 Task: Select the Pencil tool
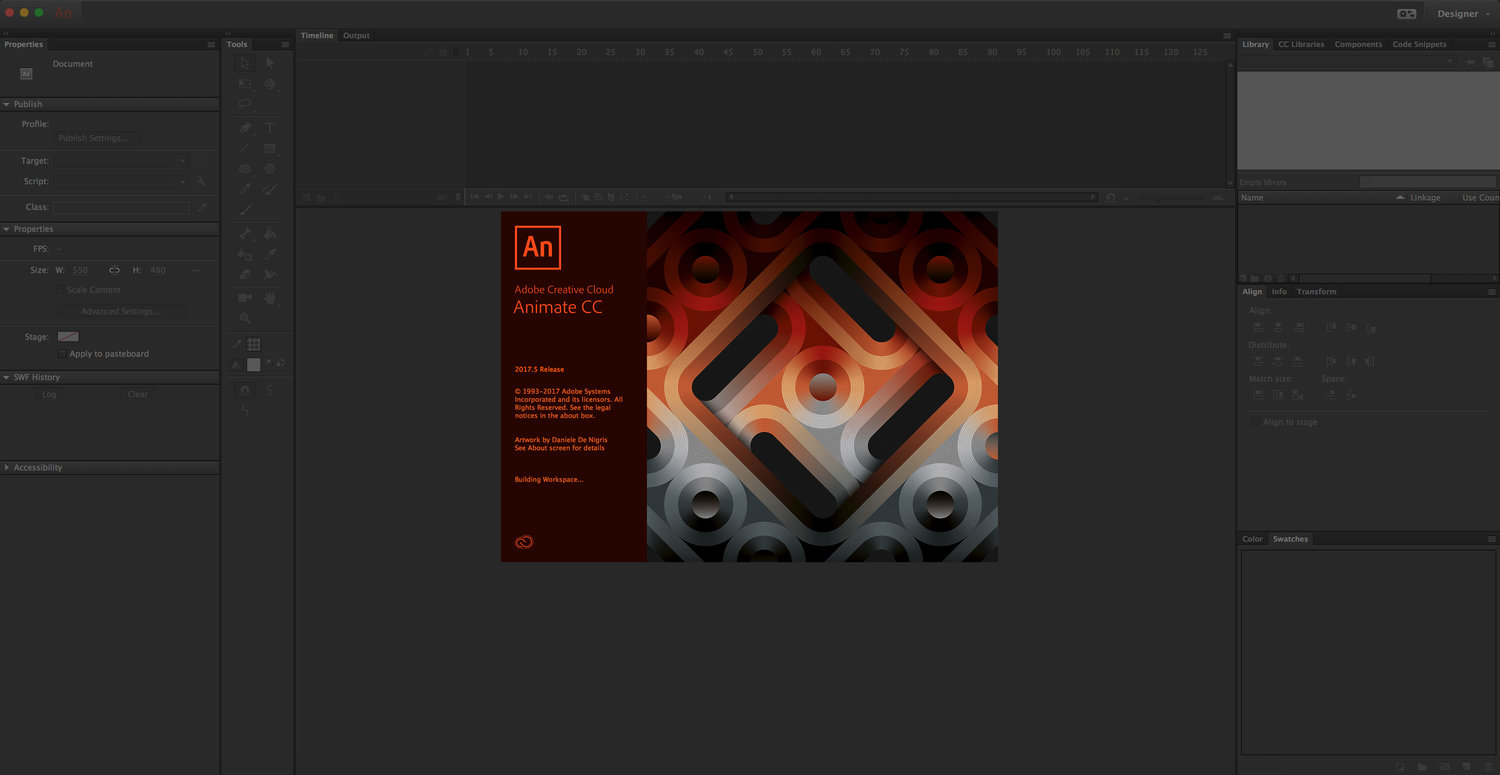pyautogui.click(x=245, y=189)
